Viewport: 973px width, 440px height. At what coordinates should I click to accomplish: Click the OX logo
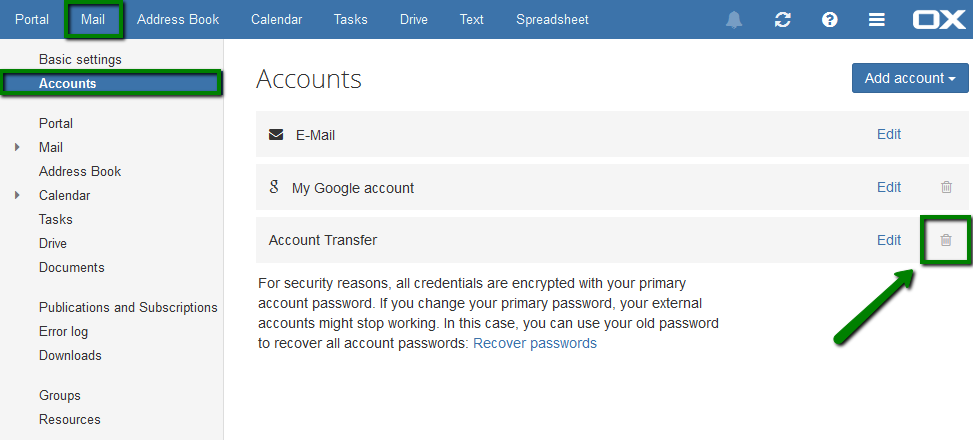click(938, 20)
